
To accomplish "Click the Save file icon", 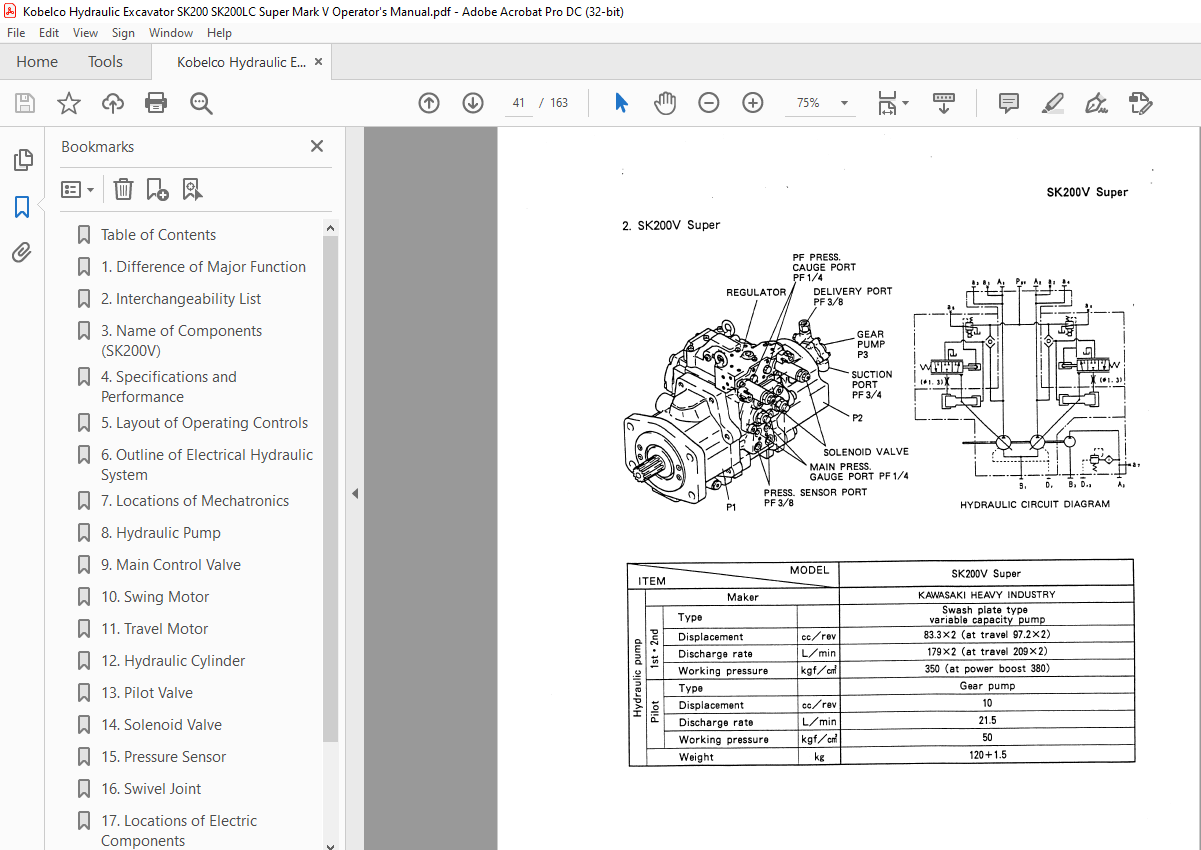I will pyautogui.click(x=25, y=103).
